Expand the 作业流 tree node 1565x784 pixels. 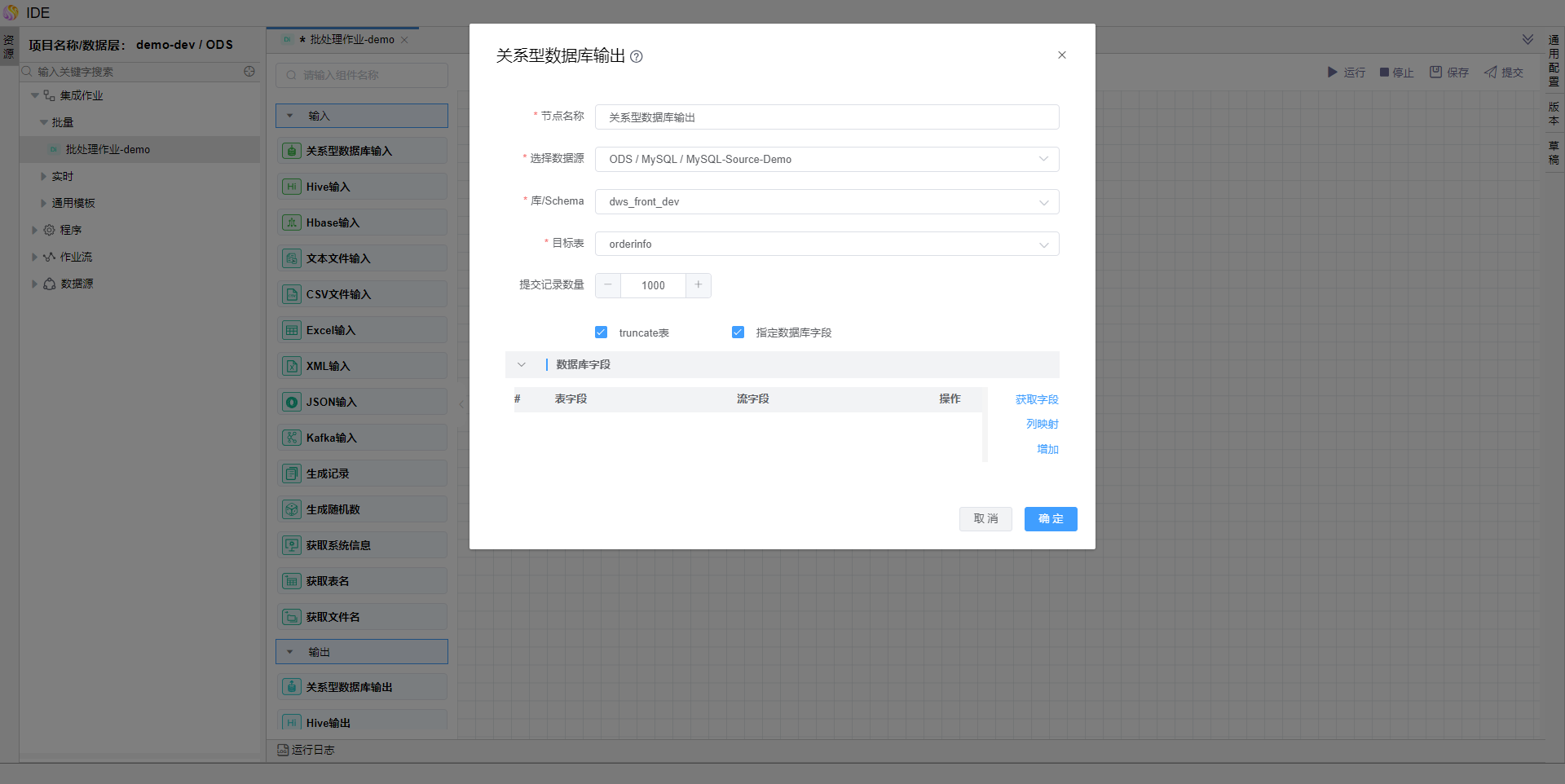[x=34, y=258]
